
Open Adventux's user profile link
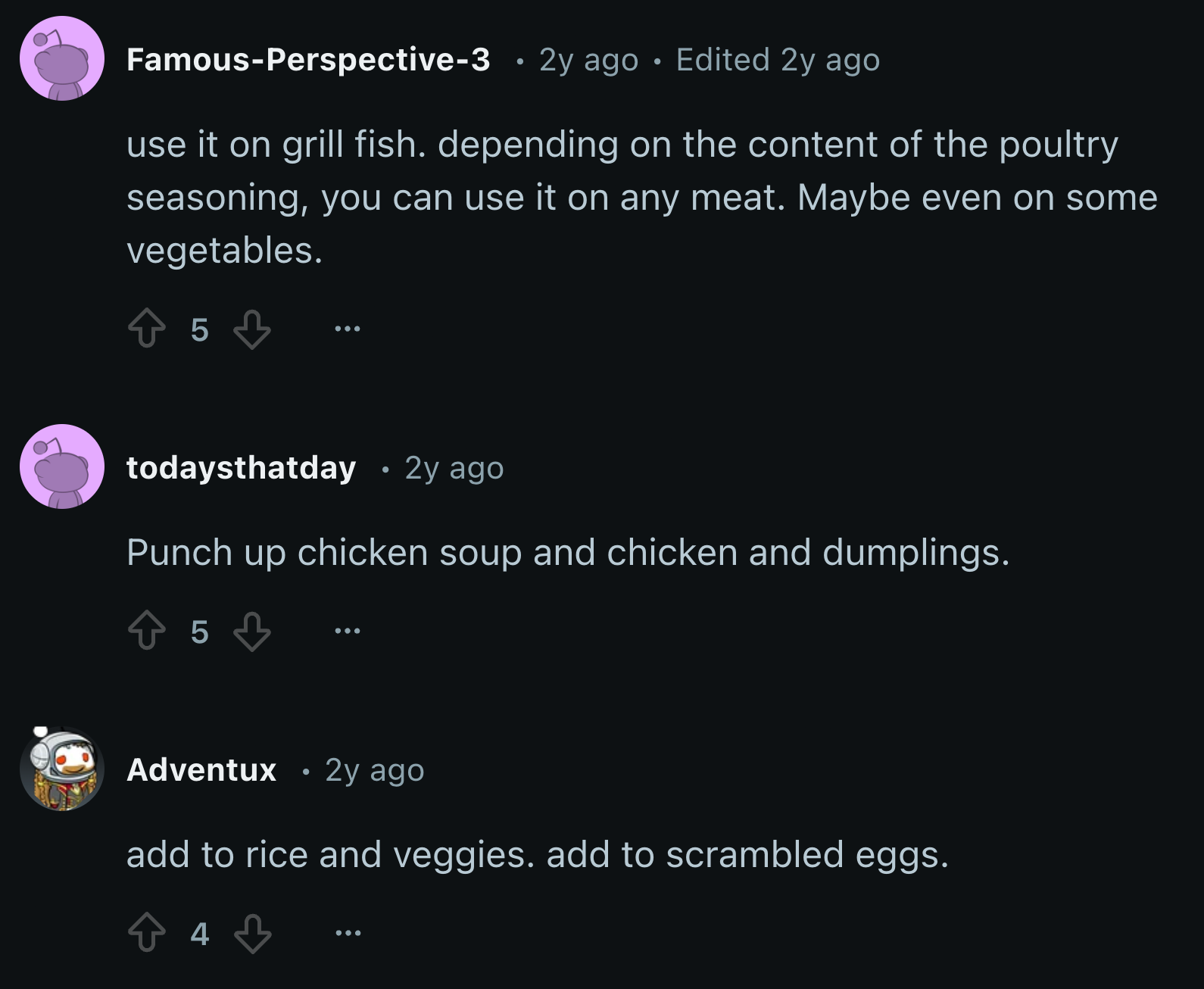pos(201,770)
